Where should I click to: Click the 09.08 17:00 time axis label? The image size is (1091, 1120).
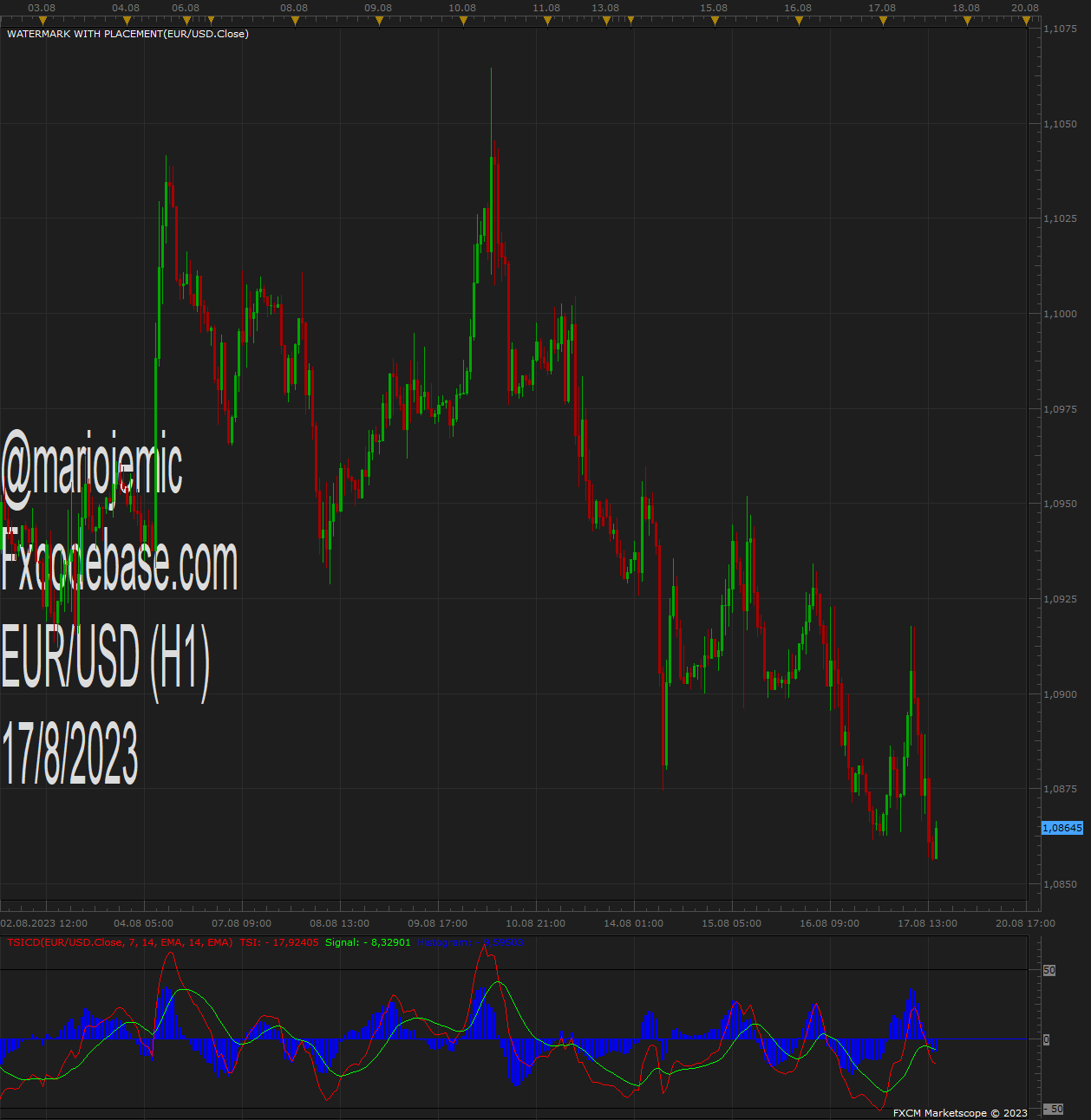pyautogui.click(x=438, y=923)
